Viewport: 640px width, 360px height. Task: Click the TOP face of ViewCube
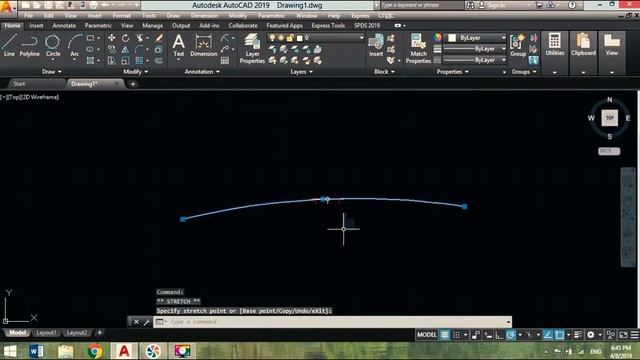[x=609, y=118]
